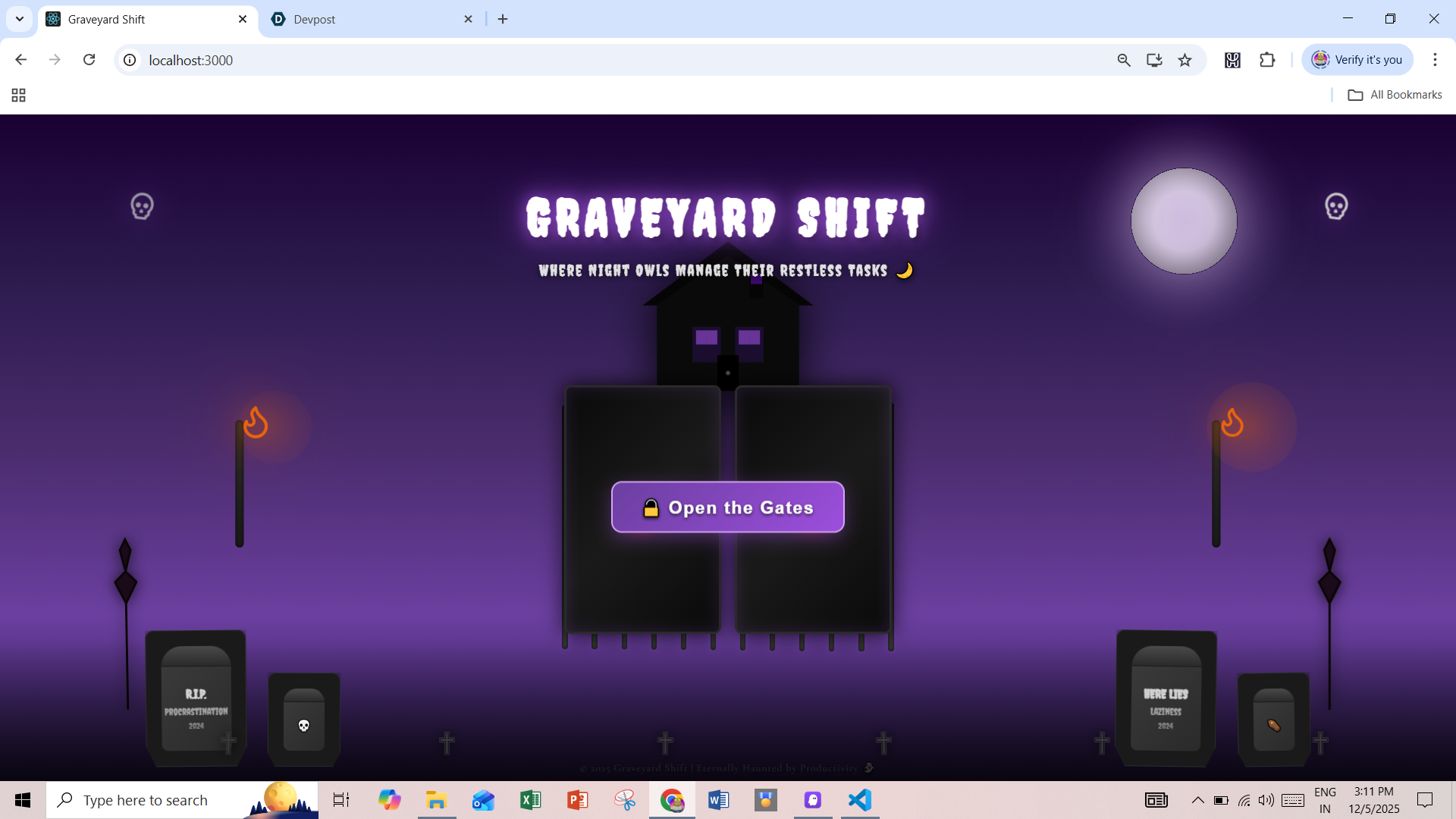Click the right skull icon
Image resolution: width=1456 pixels, height=819 pixels.
pos(1336,206)
